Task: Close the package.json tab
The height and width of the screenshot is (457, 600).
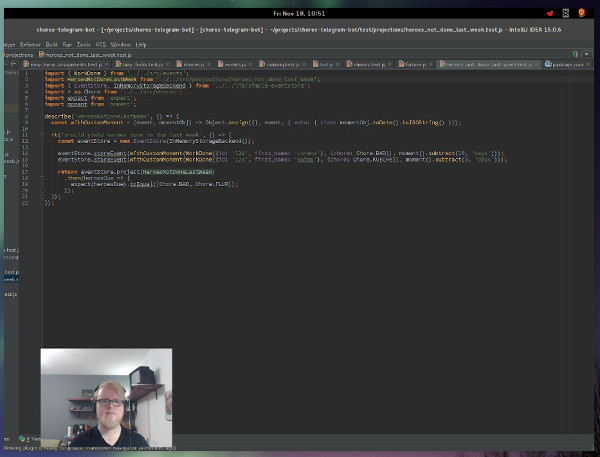Action: [x=588, y=64]
